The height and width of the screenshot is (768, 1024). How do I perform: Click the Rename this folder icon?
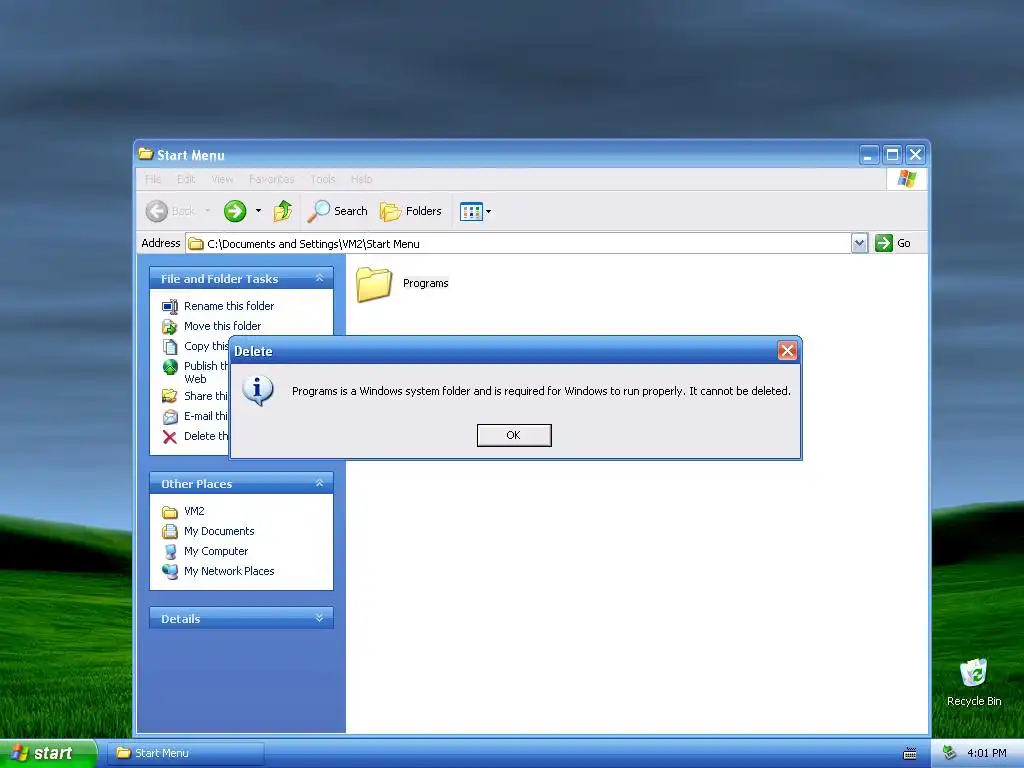pos(170,306)
